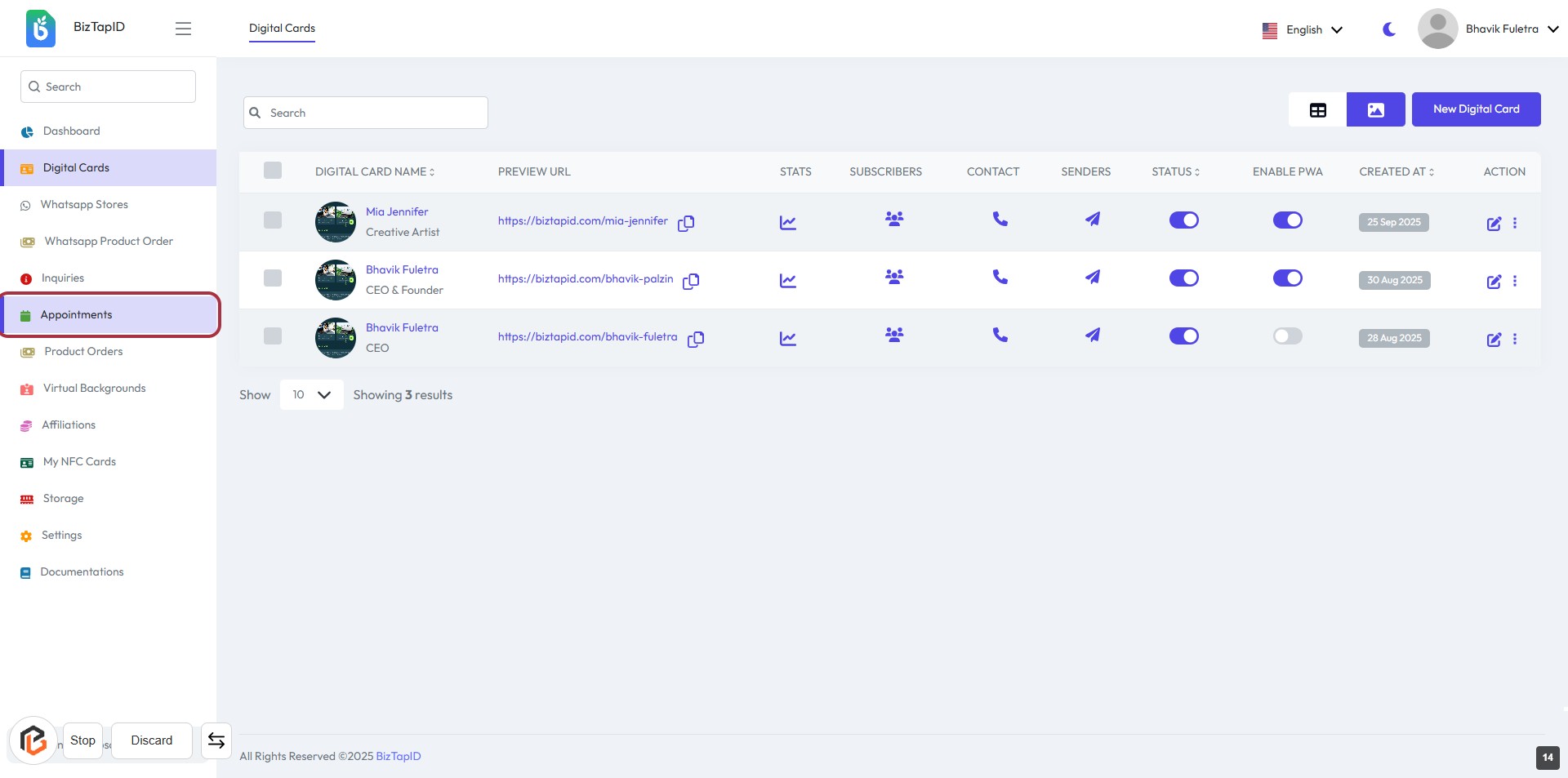
Task: Edit the Mia Jennifer digital card
Action: point(1494,224)
